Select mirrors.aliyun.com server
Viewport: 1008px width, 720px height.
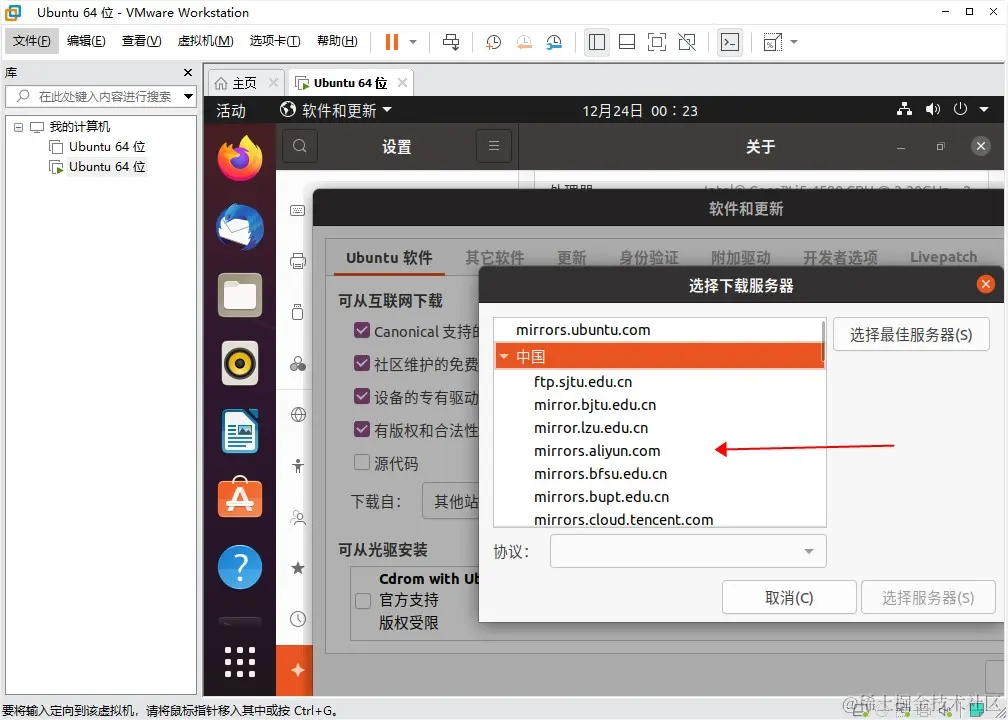click(597, 451)
